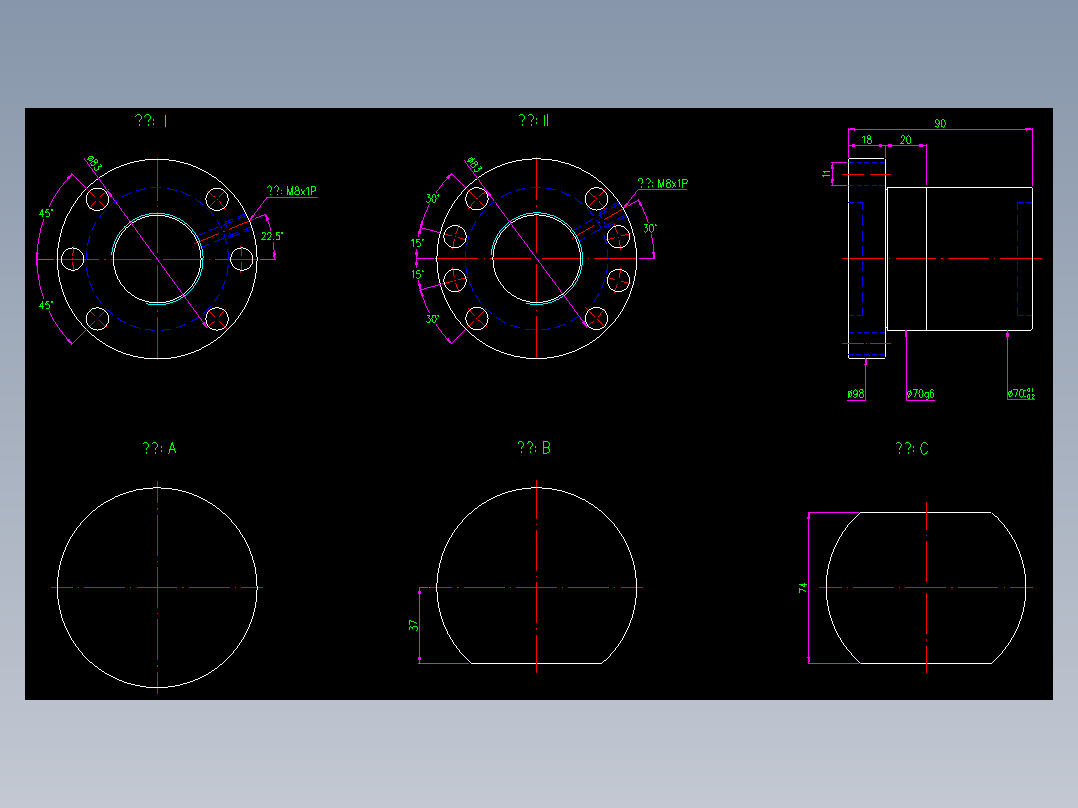Click the ø70g6 diameter dimension
This screenshot has width=1078, height=808.
pyautogui.click(x=920, y=394)
